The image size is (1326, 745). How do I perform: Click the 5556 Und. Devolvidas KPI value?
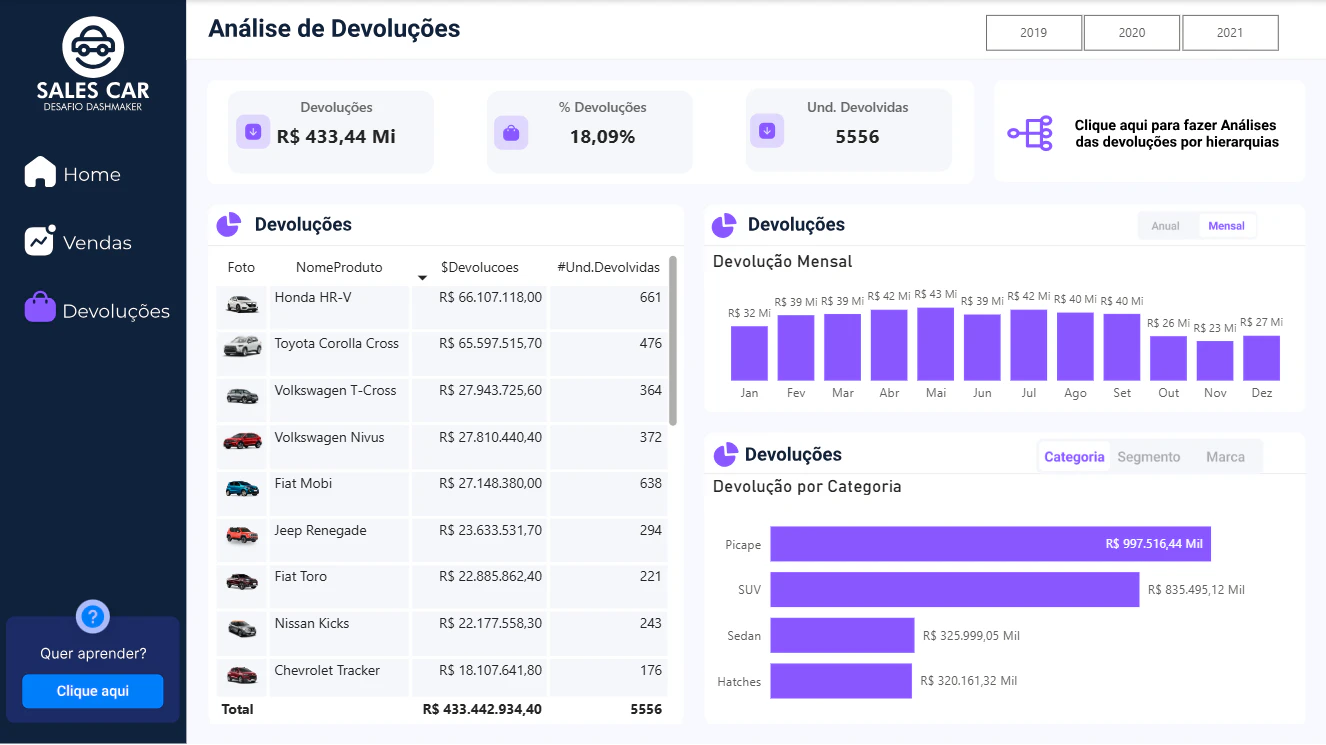[857, 136]
